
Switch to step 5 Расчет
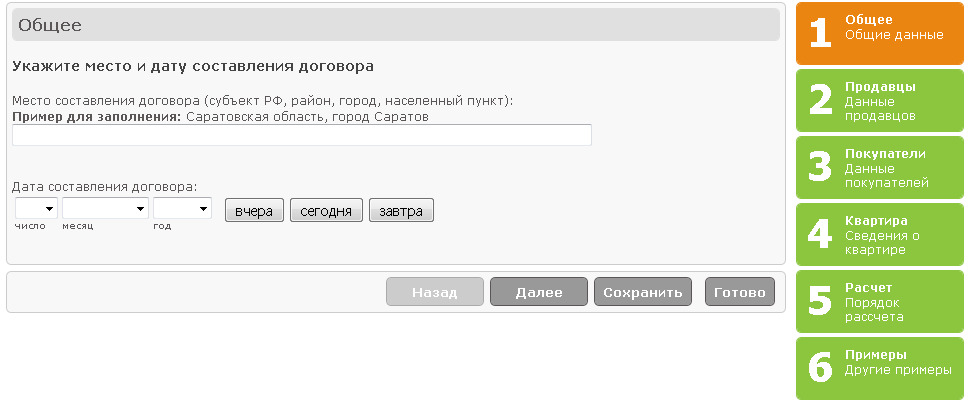tap(880, 301)
